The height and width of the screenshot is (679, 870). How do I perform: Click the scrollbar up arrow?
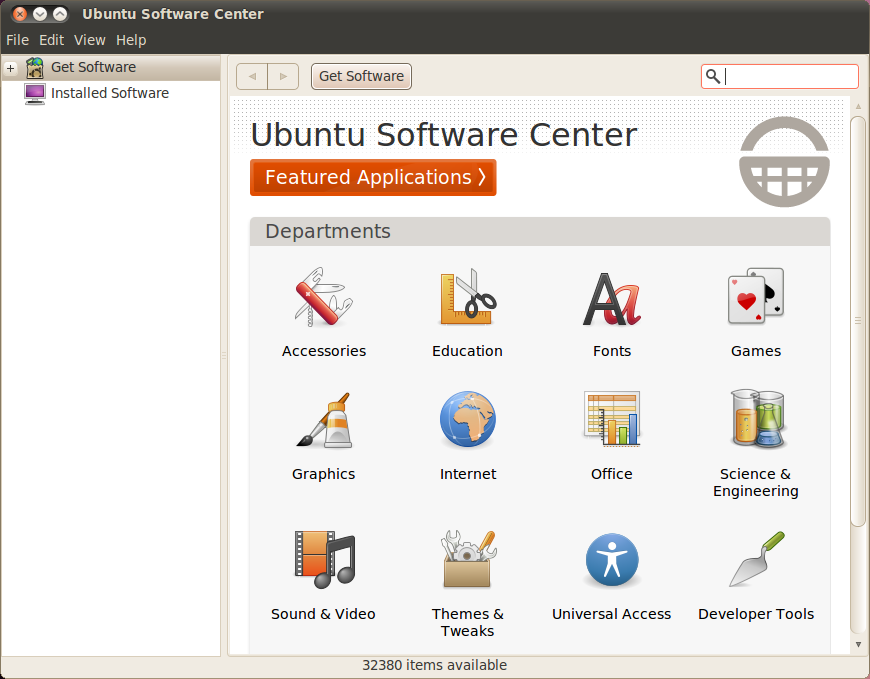[x=858, y=106]
